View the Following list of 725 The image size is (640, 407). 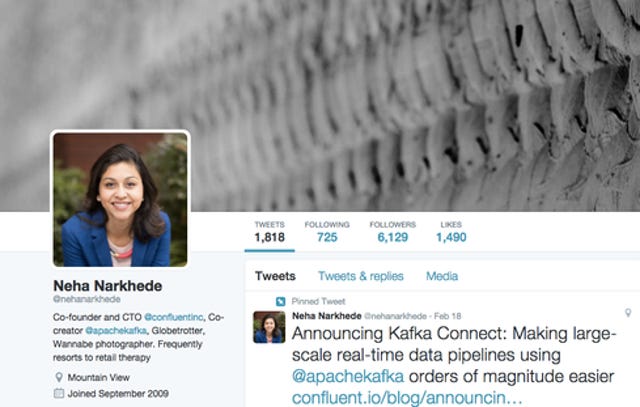click(327, 232)
